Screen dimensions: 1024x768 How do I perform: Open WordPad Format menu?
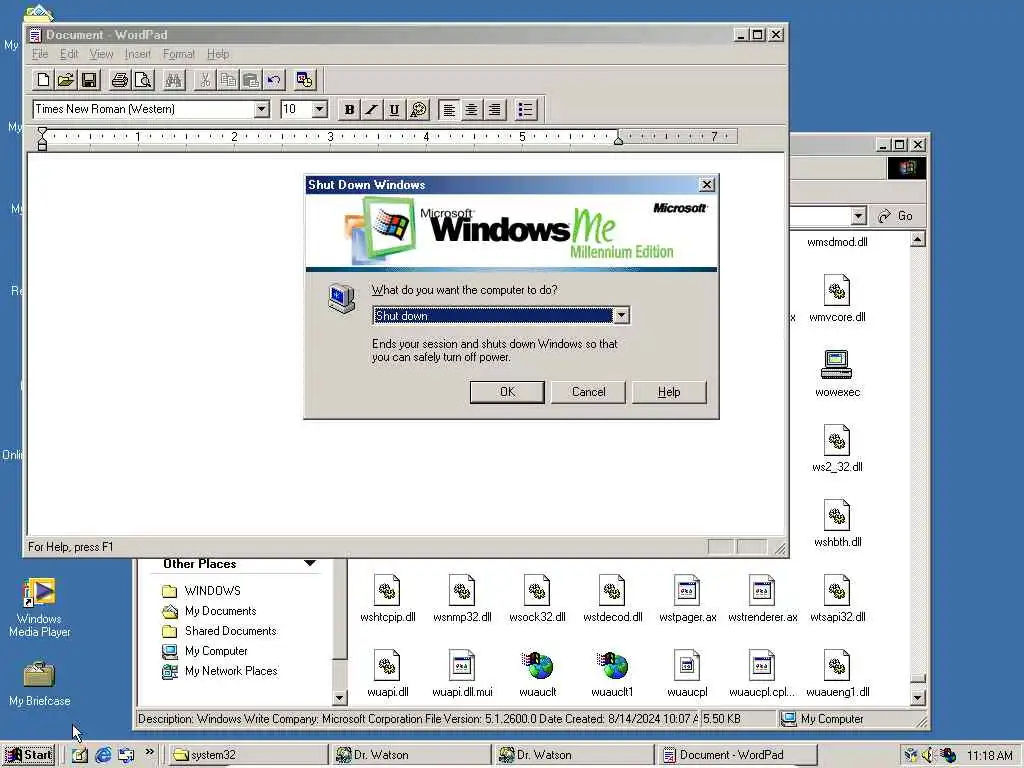pos(179,54)
